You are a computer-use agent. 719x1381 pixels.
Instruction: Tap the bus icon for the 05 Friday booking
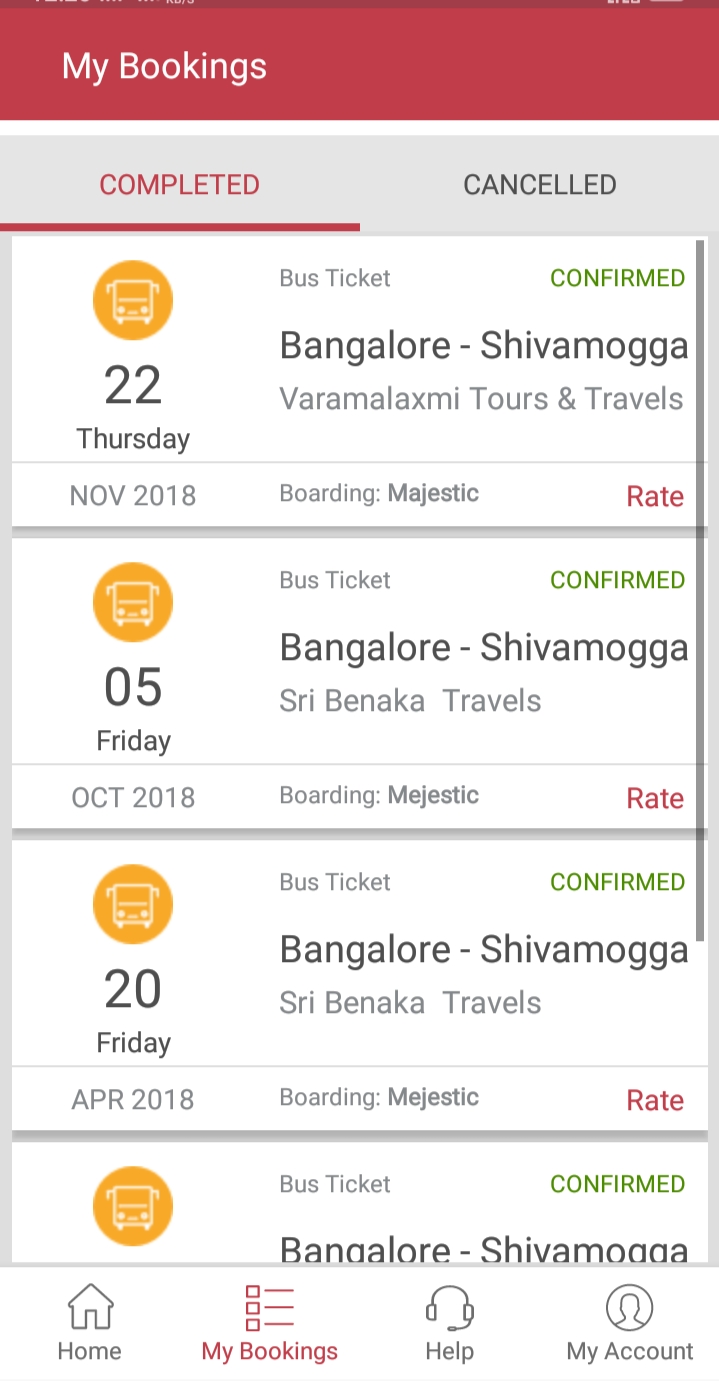(x=133, y=602)
